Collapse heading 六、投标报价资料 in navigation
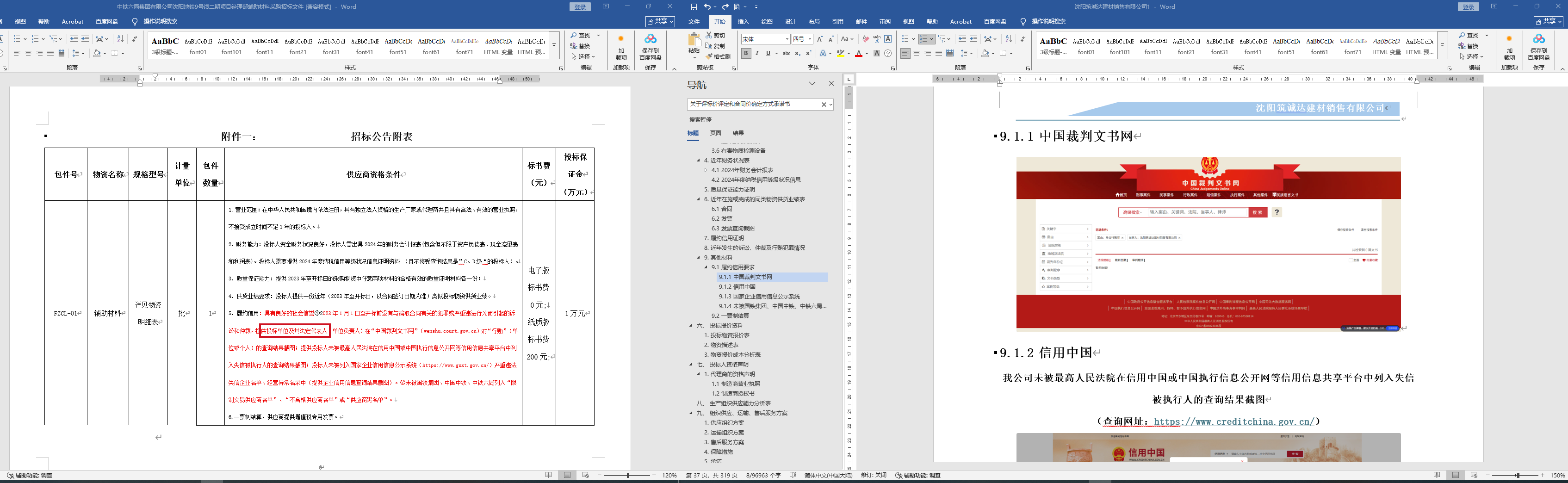Screen dimensions: 1568x483 (x=692, y=325)
